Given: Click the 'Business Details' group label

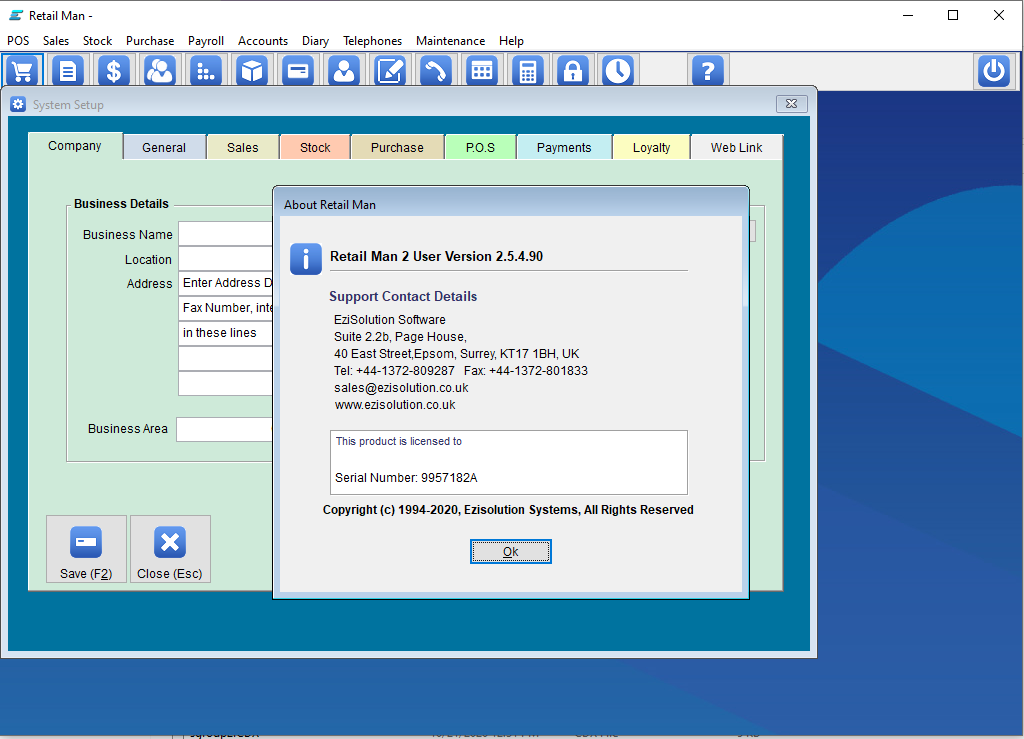Looking at the screenshot, I should 121,204.
